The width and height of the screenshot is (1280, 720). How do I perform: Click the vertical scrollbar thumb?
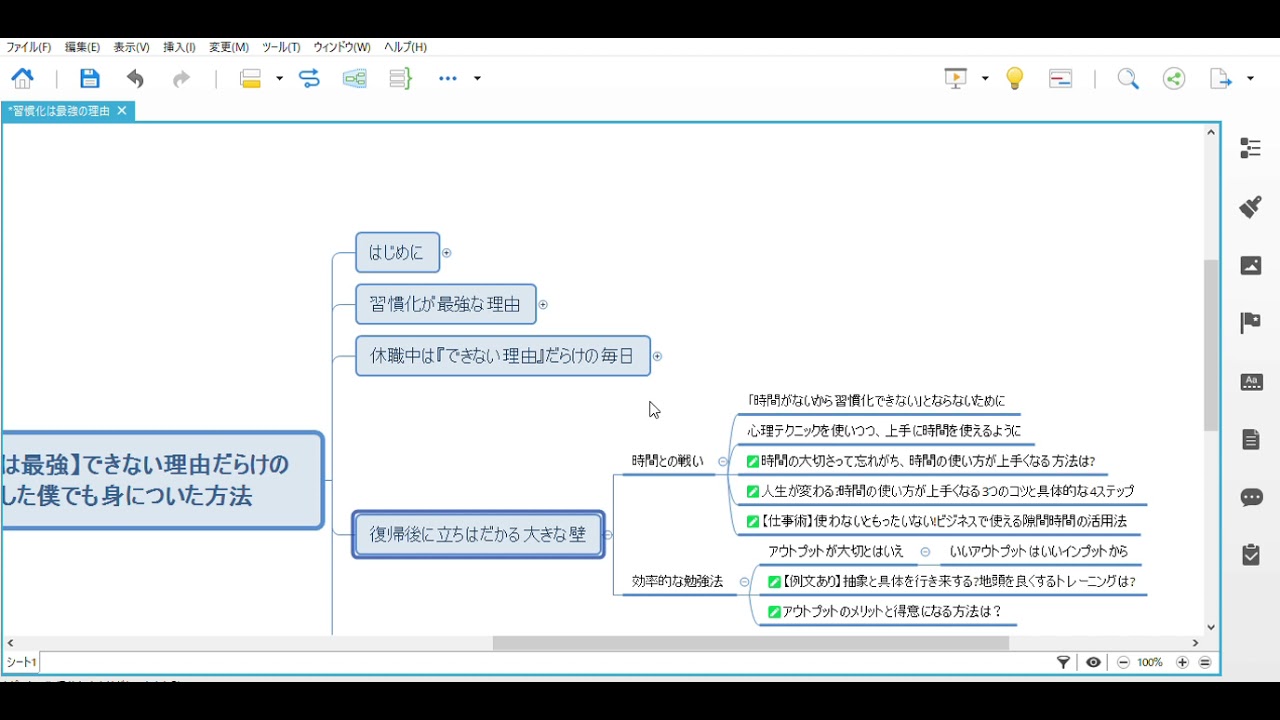tap(1211, 345)
